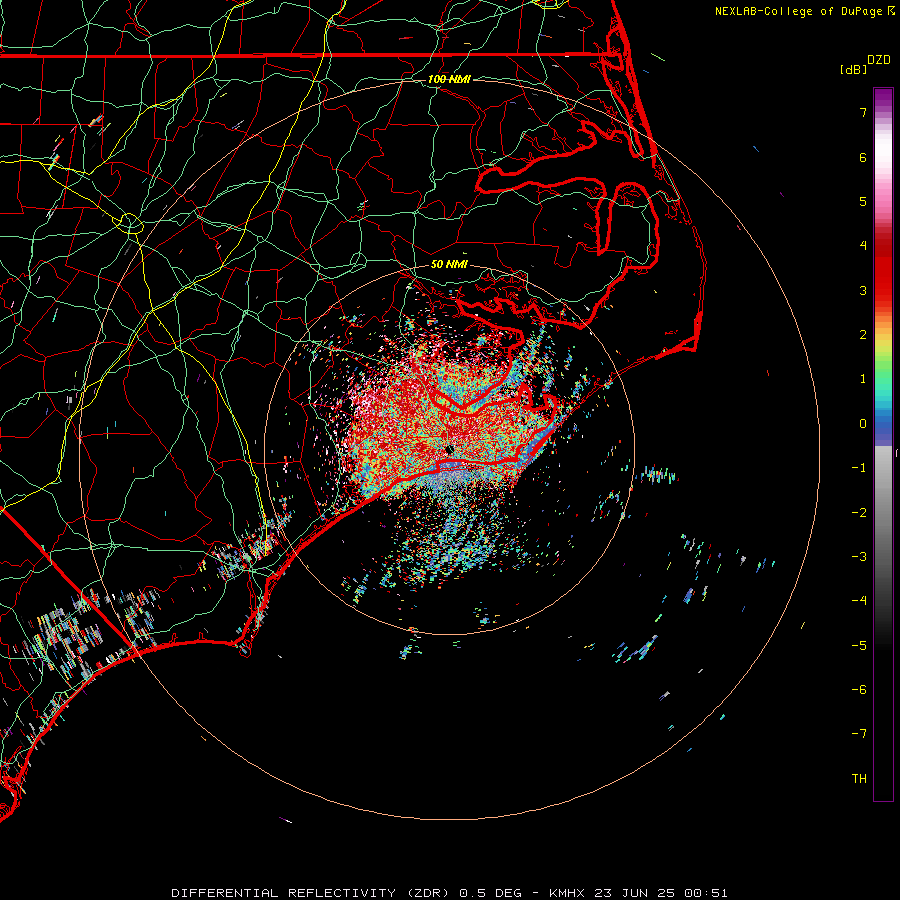Image resolution: width=900 pixels, height=900 pixels.
Task: Click the -5 value on the dB scale
Action: (x=859, y=646)
